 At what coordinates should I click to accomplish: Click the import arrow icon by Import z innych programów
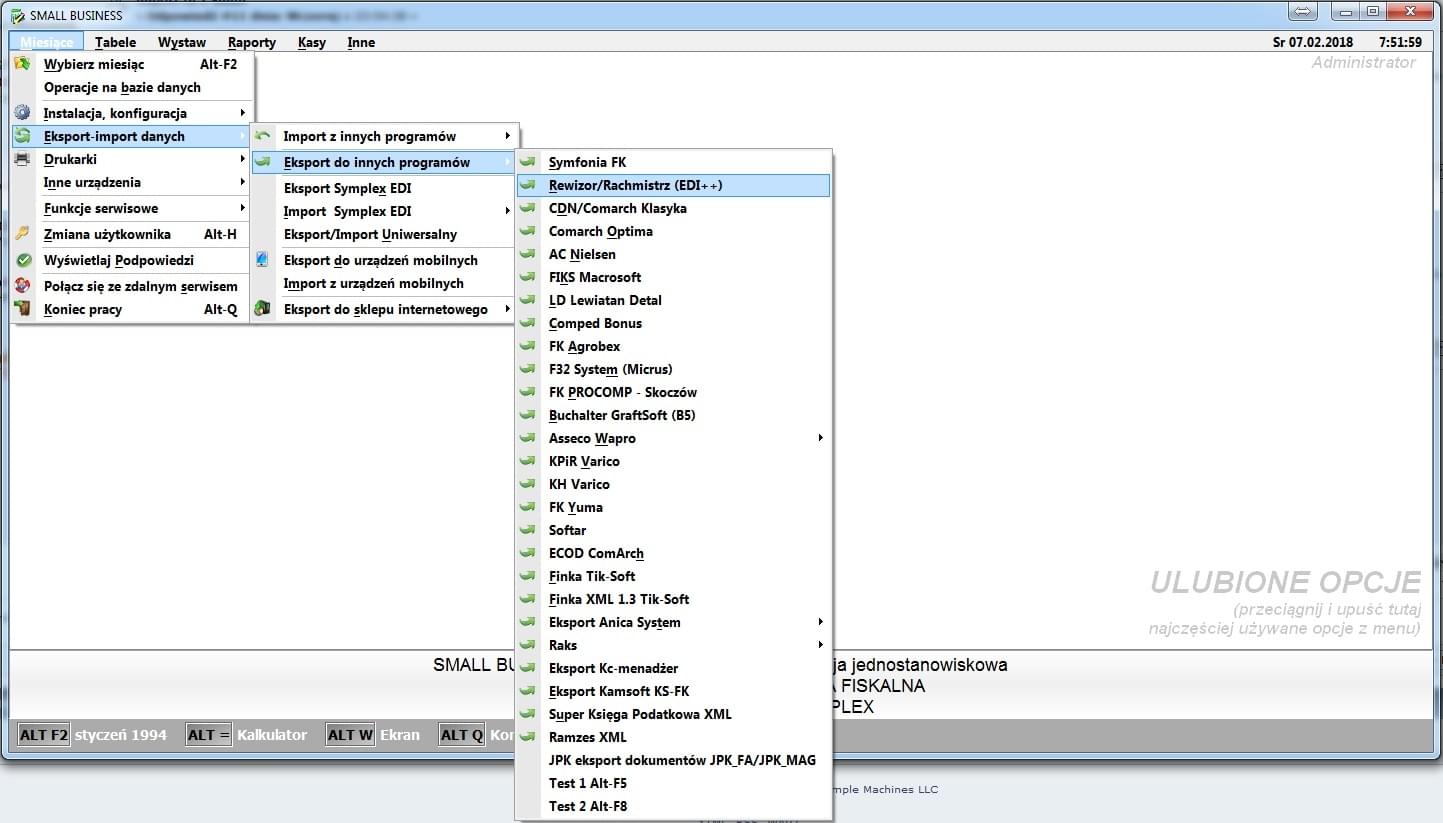point(262,136)
